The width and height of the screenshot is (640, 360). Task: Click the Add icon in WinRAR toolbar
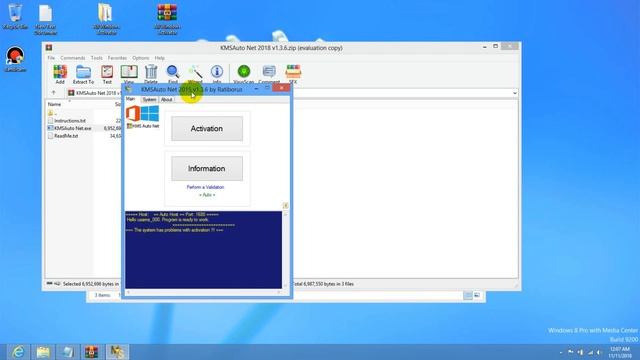(x=60, y=74)
